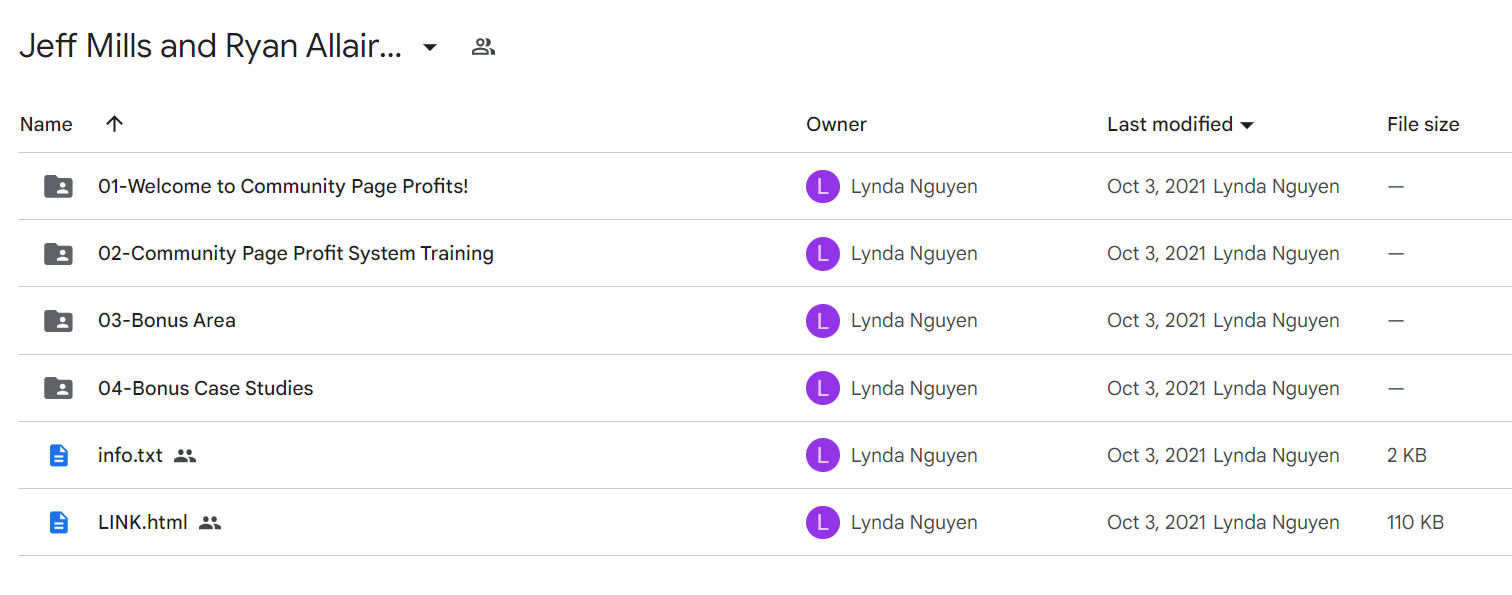Open the Last modified sort dropdown arrow
Viewport: 1512px width, 595px height.
(1247, 125)
